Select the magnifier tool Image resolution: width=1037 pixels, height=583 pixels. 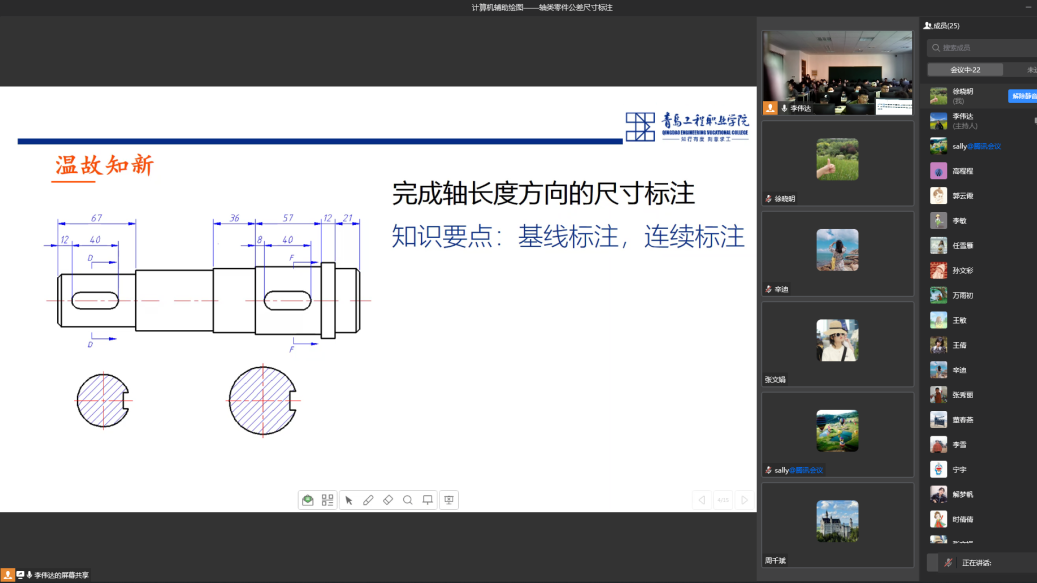click(408, 500)
